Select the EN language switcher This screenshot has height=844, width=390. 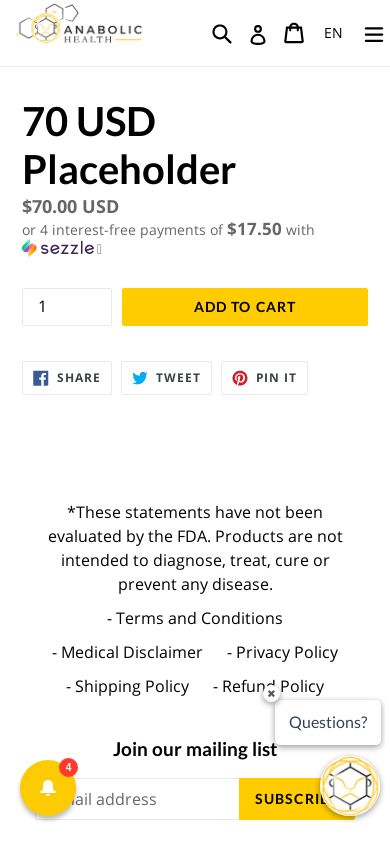tap(333, 33)
